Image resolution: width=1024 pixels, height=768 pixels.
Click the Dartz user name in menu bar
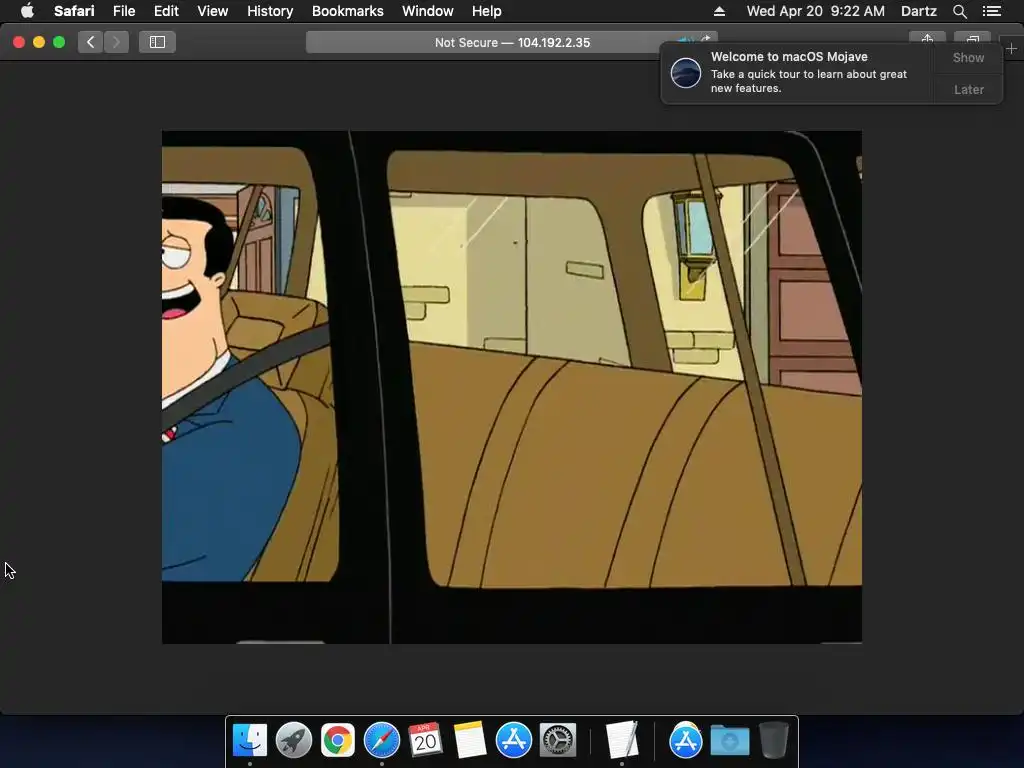pos(918,11)
